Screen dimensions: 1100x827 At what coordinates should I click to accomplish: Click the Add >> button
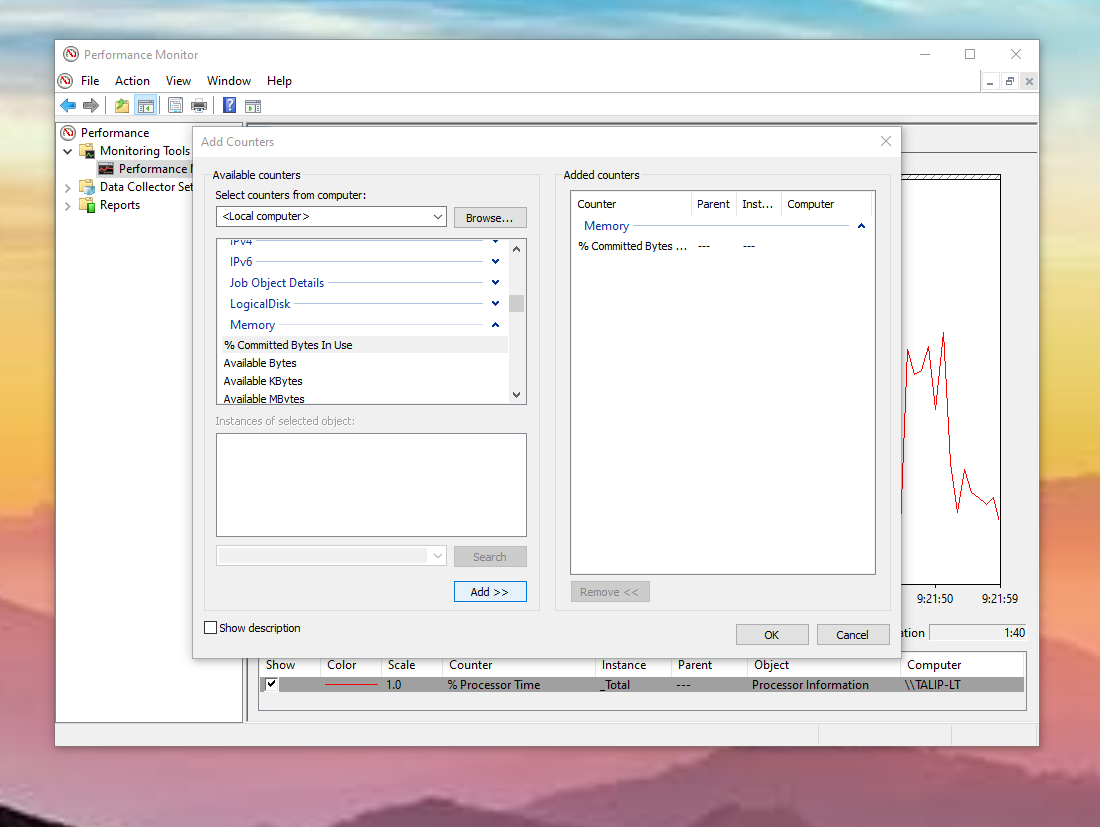pyautogui.click(x=490, y=592)
